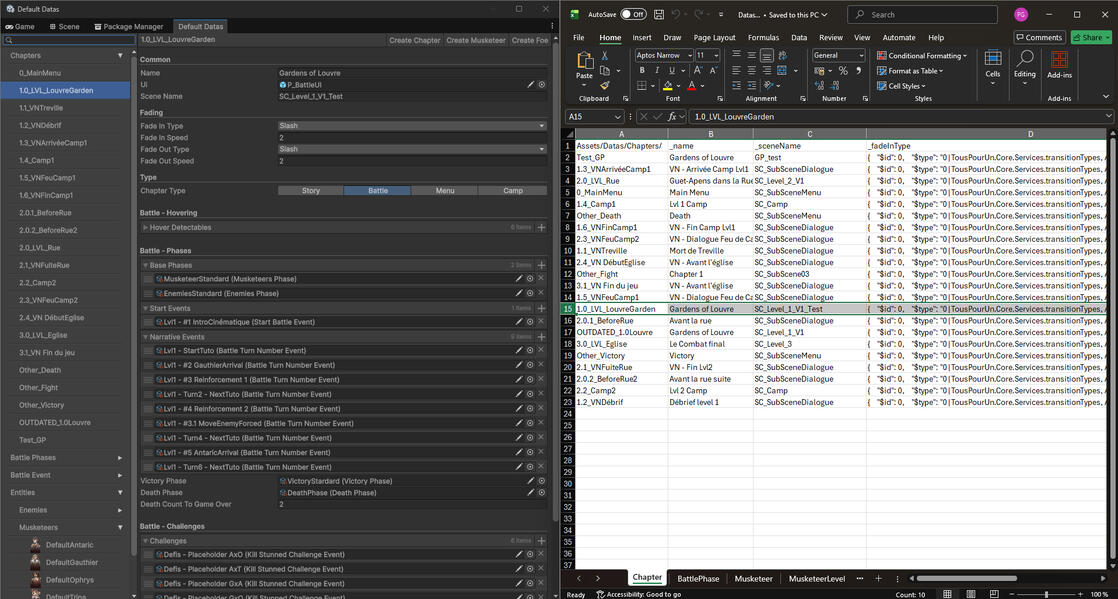Toggle bold formatting in the Font group
Viewport: 1118px width, 599px height.
(x=642, y=70)
